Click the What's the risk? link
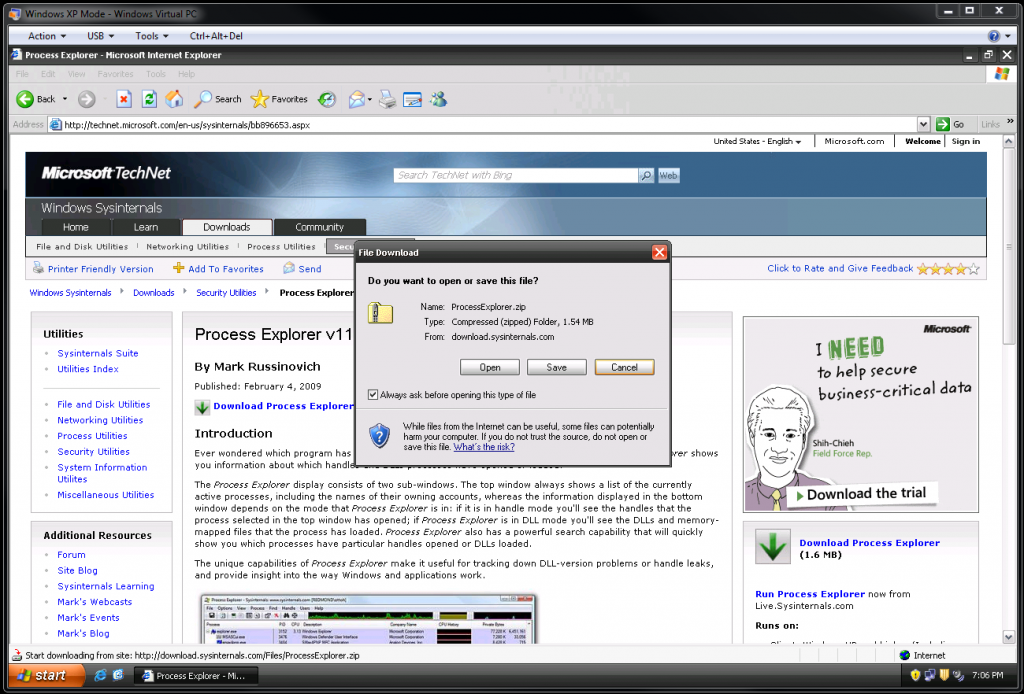Image resolution: width=1024 pixels, height=694 pixels. tap(484, 447)
